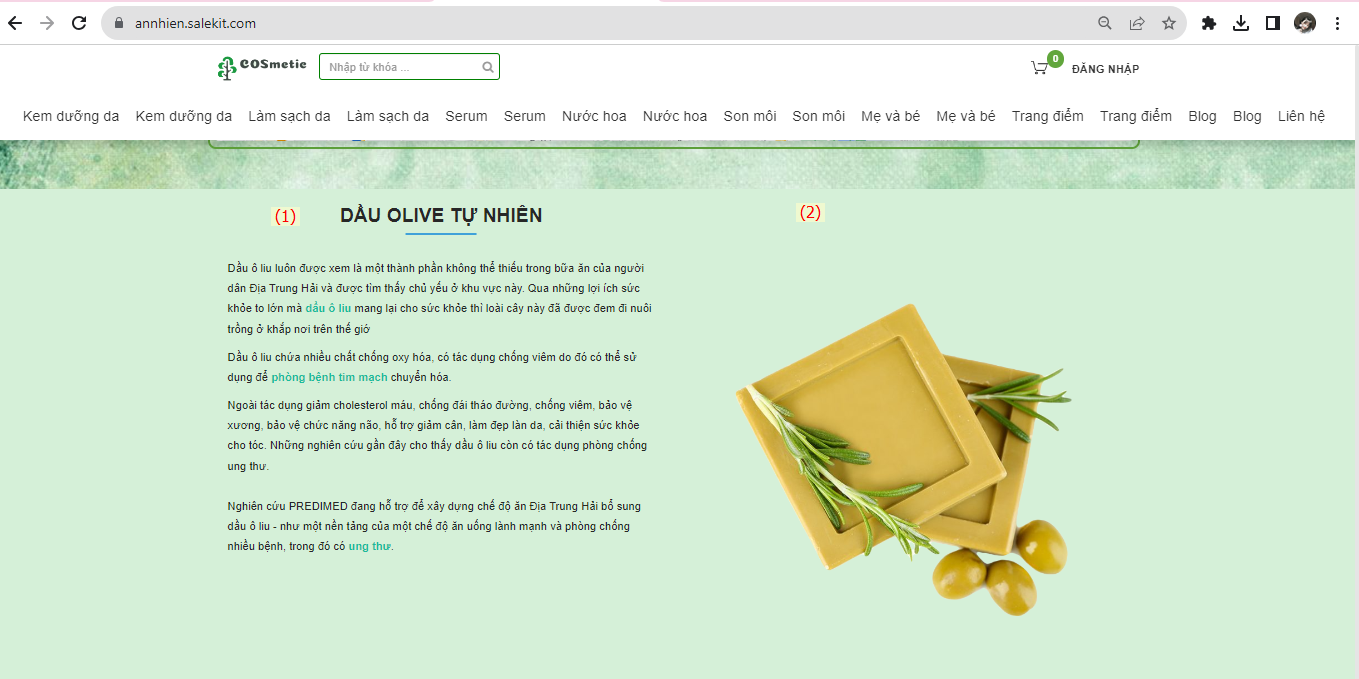Click the olive soap product image

pyautogui.click(x=901, y=458)
